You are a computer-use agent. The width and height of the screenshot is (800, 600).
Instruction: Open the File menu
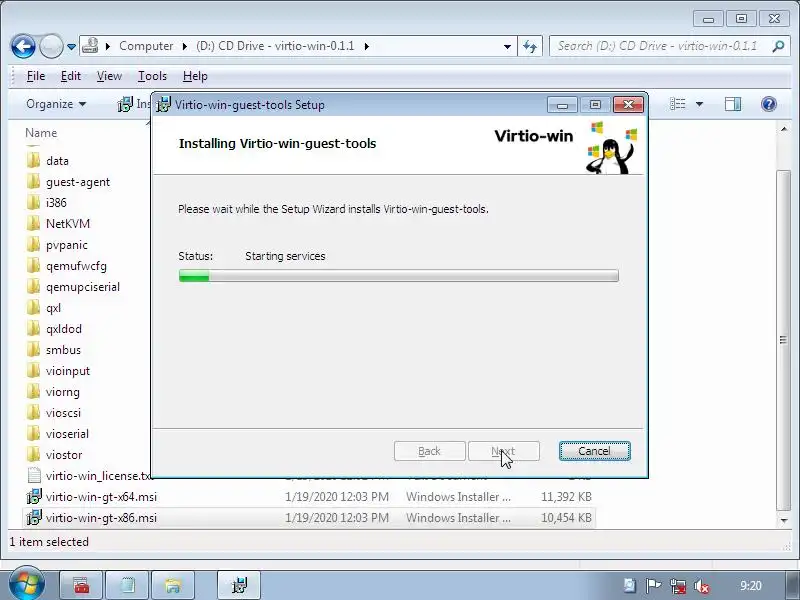pos(36,76)
